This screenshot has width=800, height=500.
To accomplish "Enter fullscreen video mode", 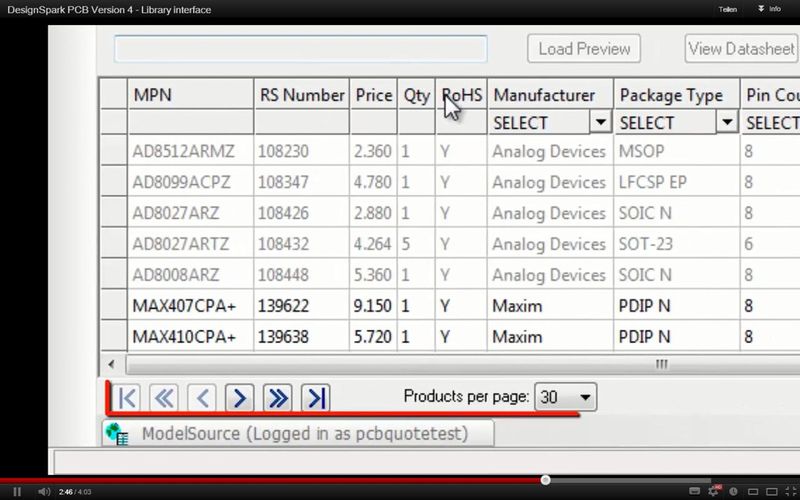I will (x=790, y=492).
